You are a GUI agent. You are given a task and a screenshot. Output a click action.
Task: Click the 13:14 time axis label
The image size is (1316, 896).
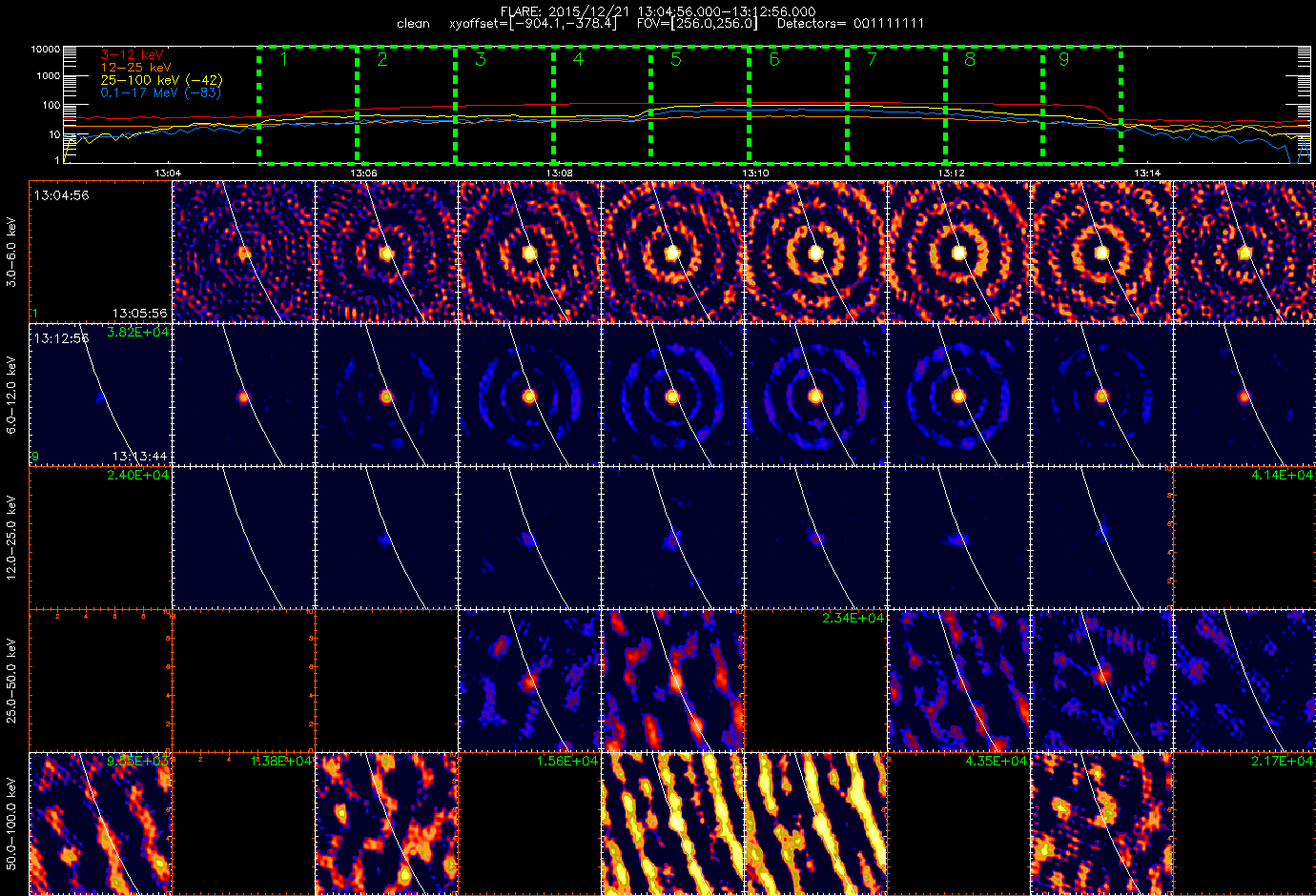tap(1148, 173)
